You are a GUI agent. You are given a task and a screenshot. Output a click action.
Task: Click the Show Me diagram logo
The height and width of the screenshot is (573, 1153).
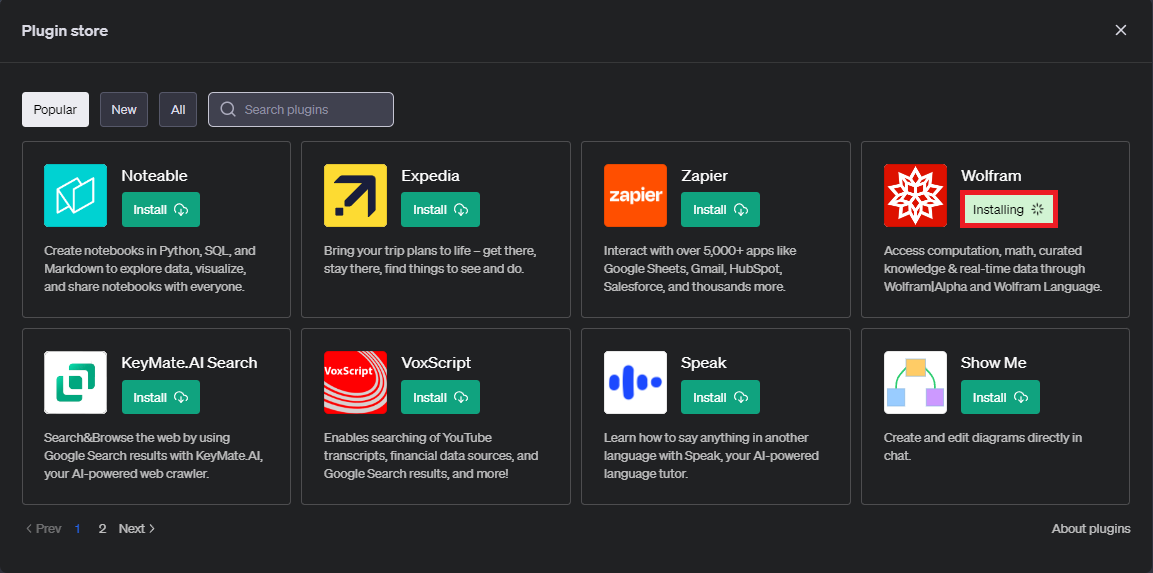coord(915,382)
